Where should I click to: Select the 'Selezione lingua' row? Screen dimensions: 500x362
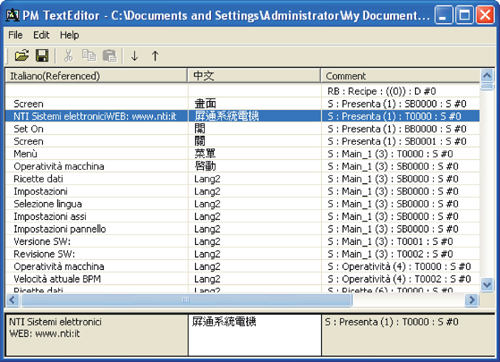click(x=243, y=204)
